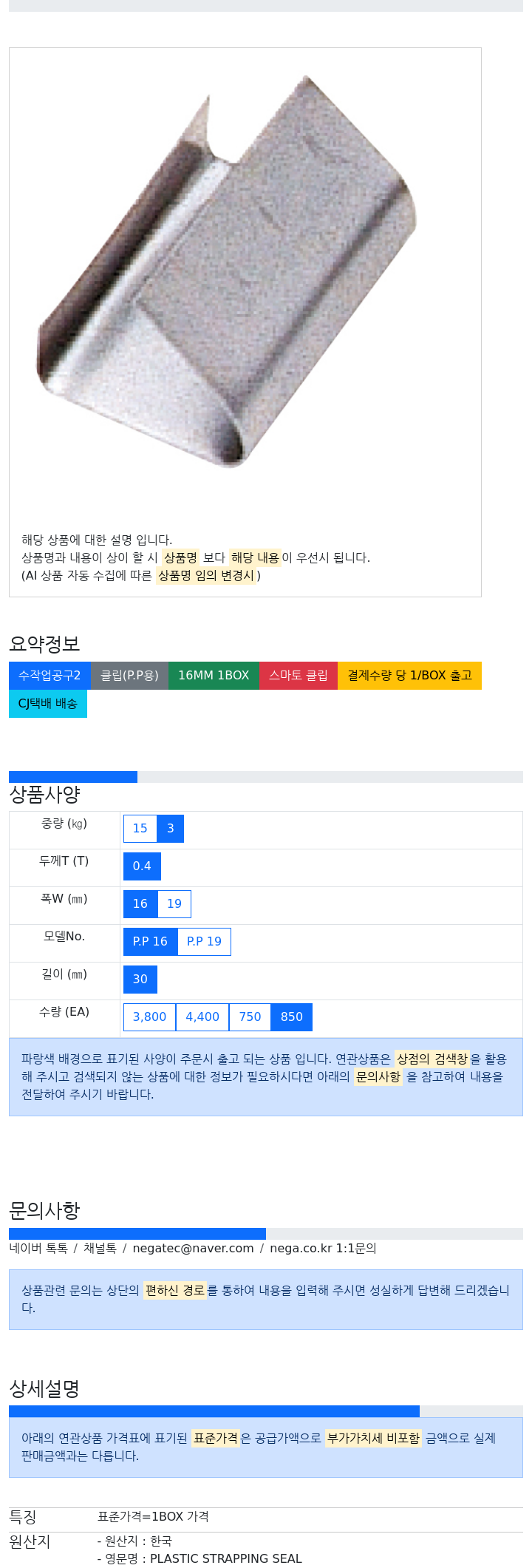
Task: Choose weight option 15
Action: pos(140,829)
